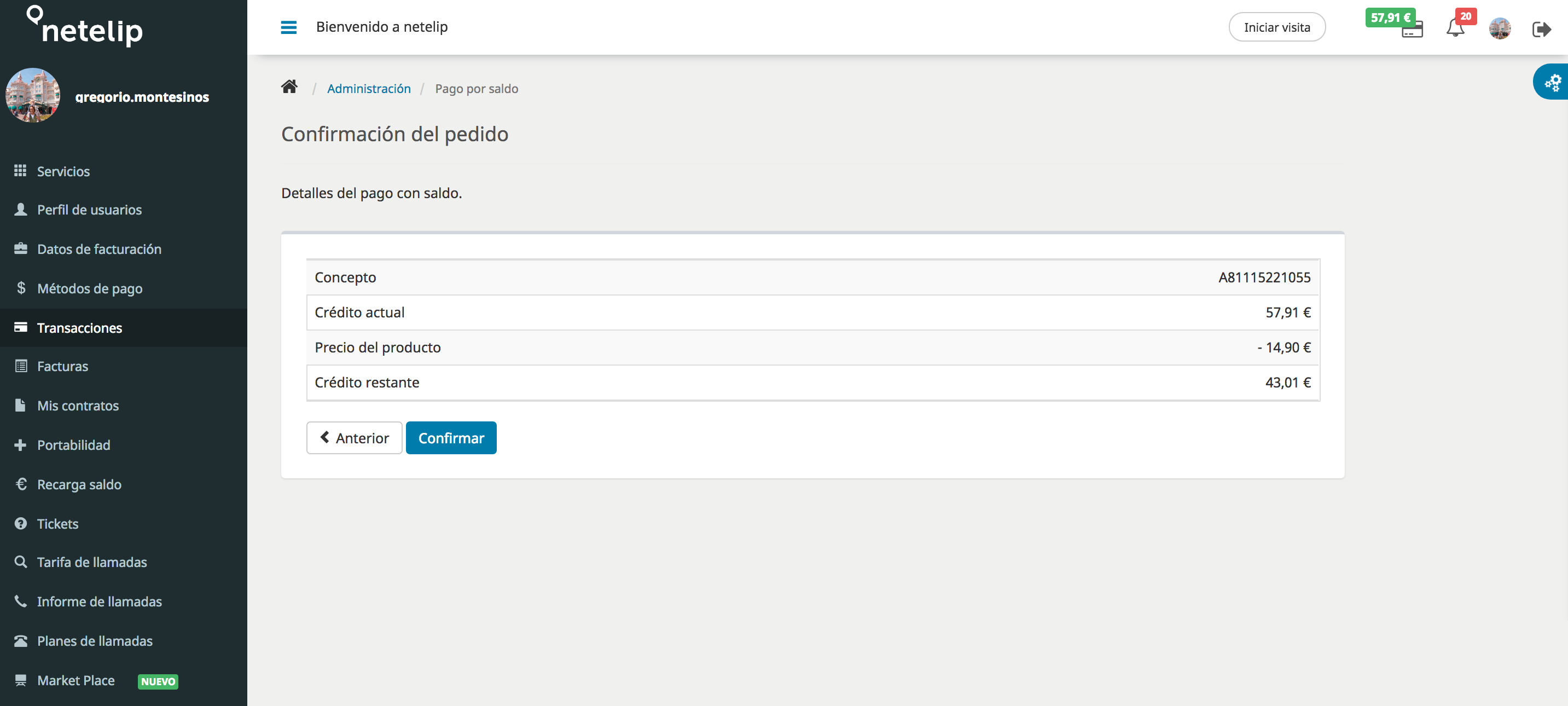Screen dimensions: 1568x706
Task: Click the netelip logo
Action: pos(85,26)
